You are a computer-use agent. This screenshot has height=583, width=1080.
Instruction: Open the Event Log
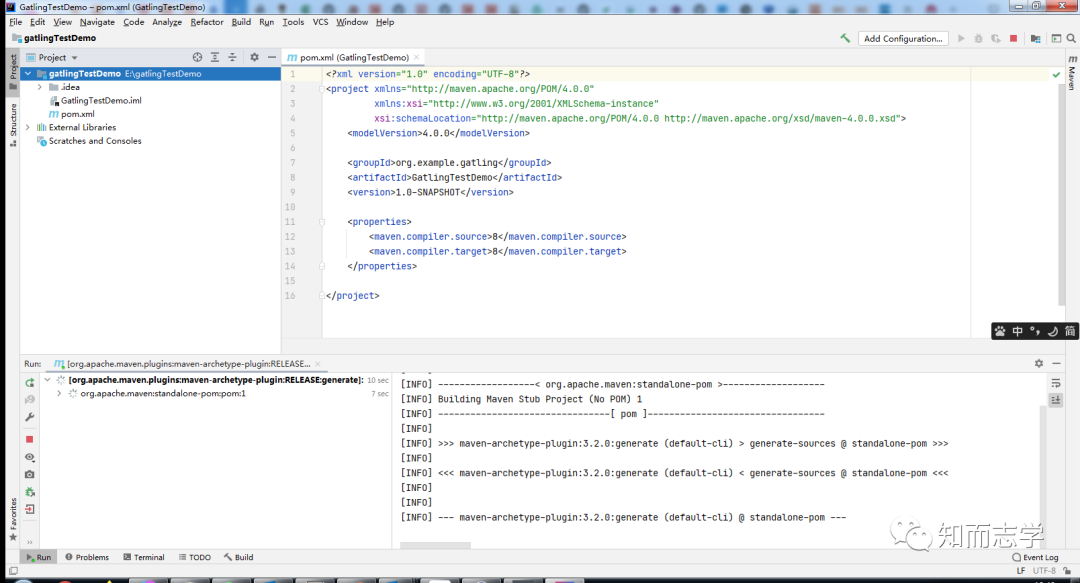(x=1035, y=557)
